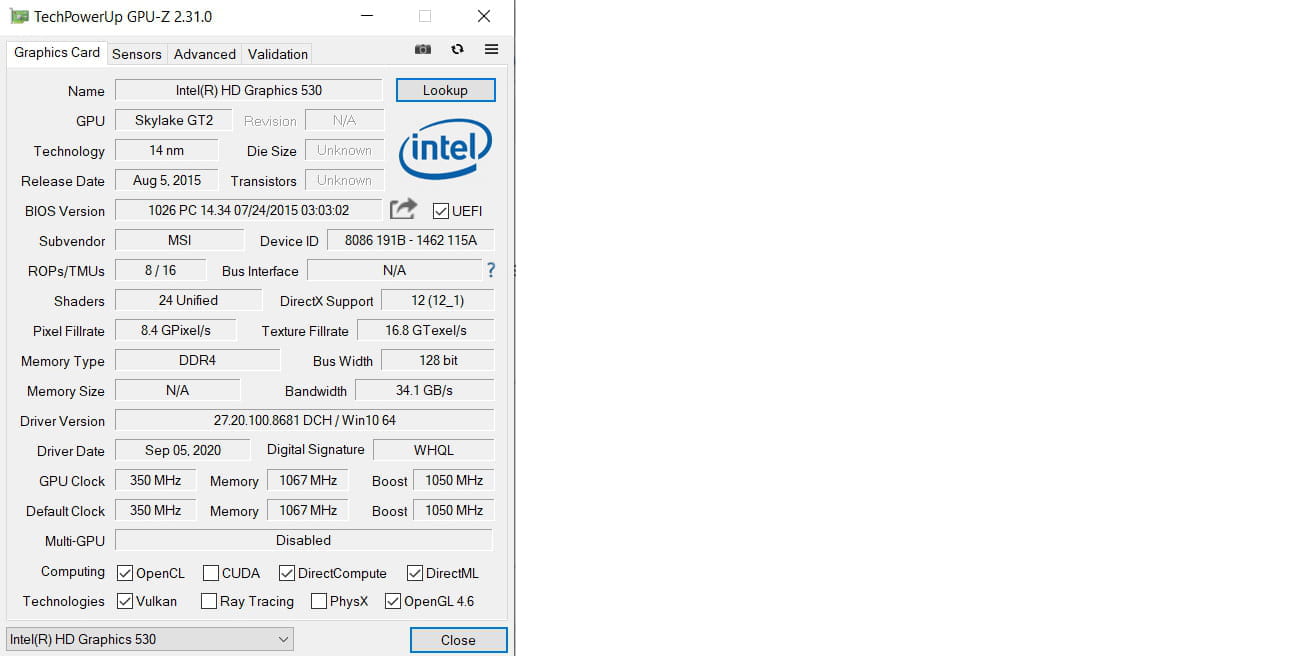Switch to the Sensors tab

(x=137, y=54)
